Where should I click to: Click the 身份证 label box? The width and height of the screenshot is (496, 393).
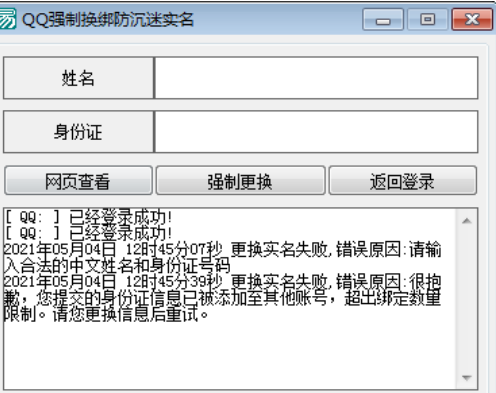(x=78, y=132)
